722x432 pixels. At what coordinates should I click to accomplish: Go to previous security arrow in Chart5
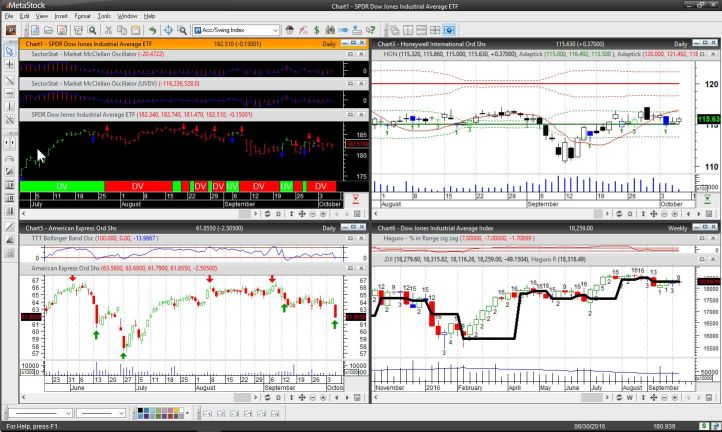pos(337,397)
